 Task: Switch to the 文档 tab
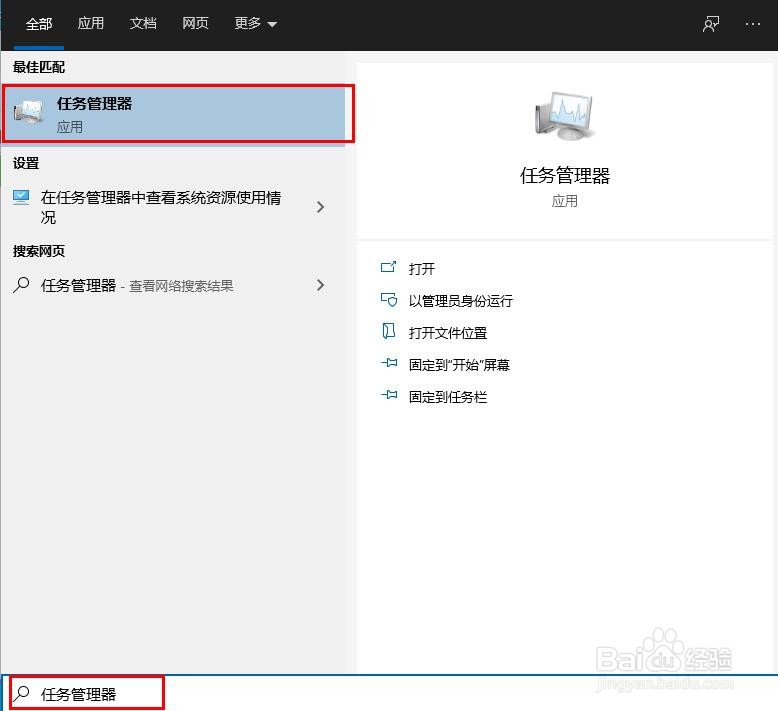[x=143, y=23]
